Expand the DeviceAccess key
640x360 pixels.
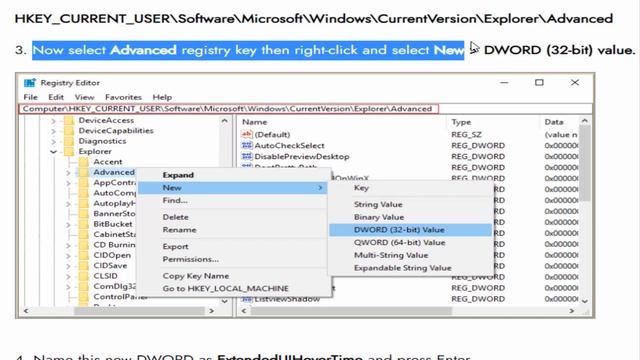click(x=53, y=121)
